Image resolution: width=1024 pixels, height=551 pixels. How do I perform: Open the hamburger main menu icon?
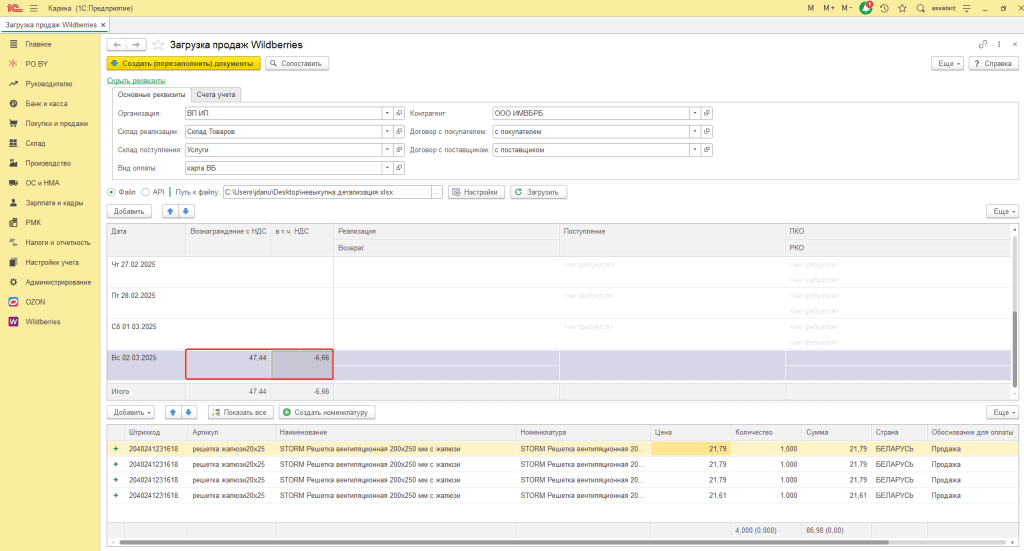point(33,8)
